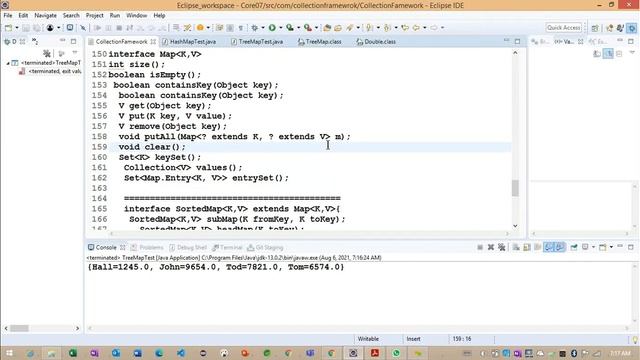
Task: Click the Terminate console stop icon
Action: [x=480, y=247]
